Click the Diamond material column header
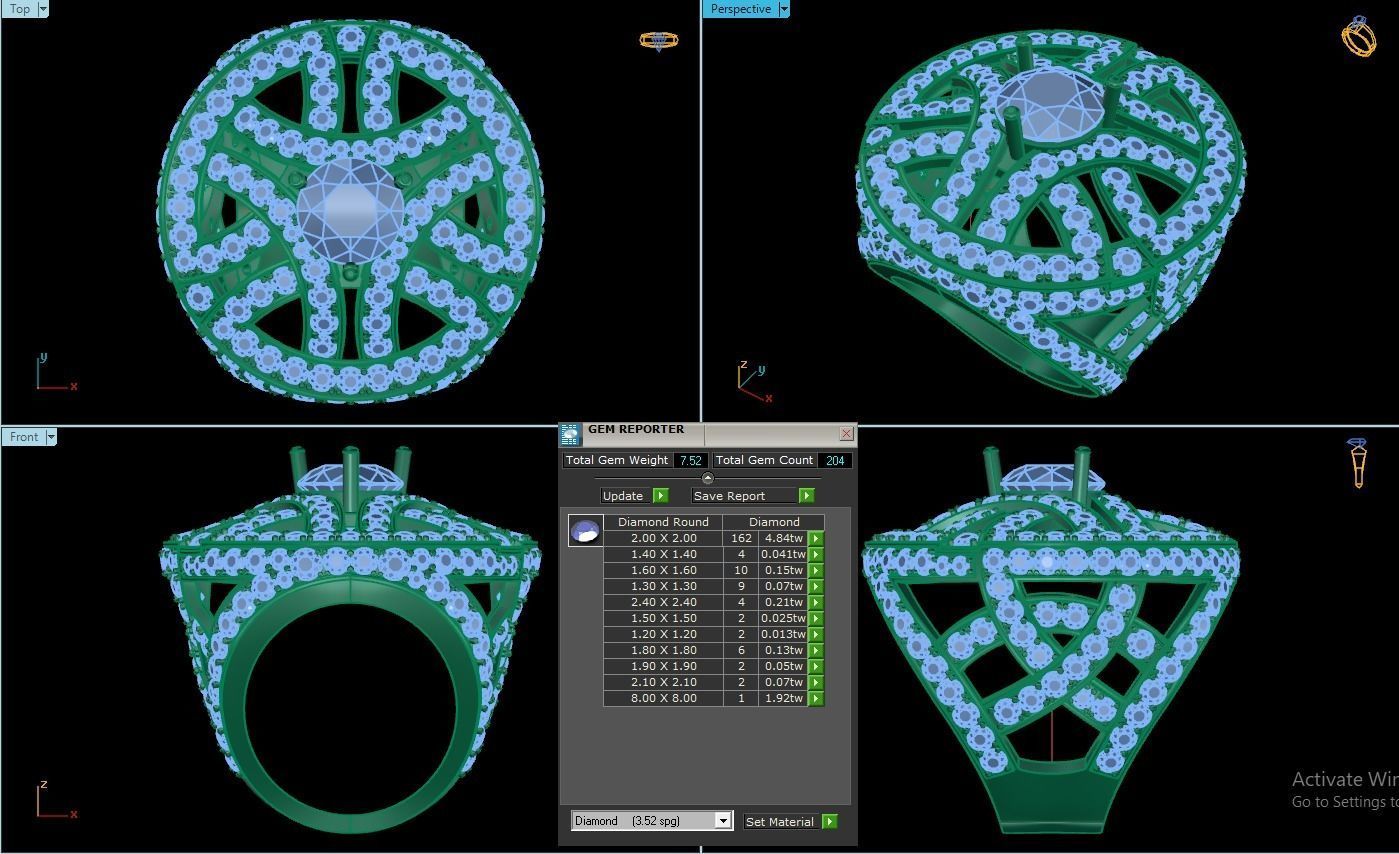1399x854 pixels. [774, 522]
